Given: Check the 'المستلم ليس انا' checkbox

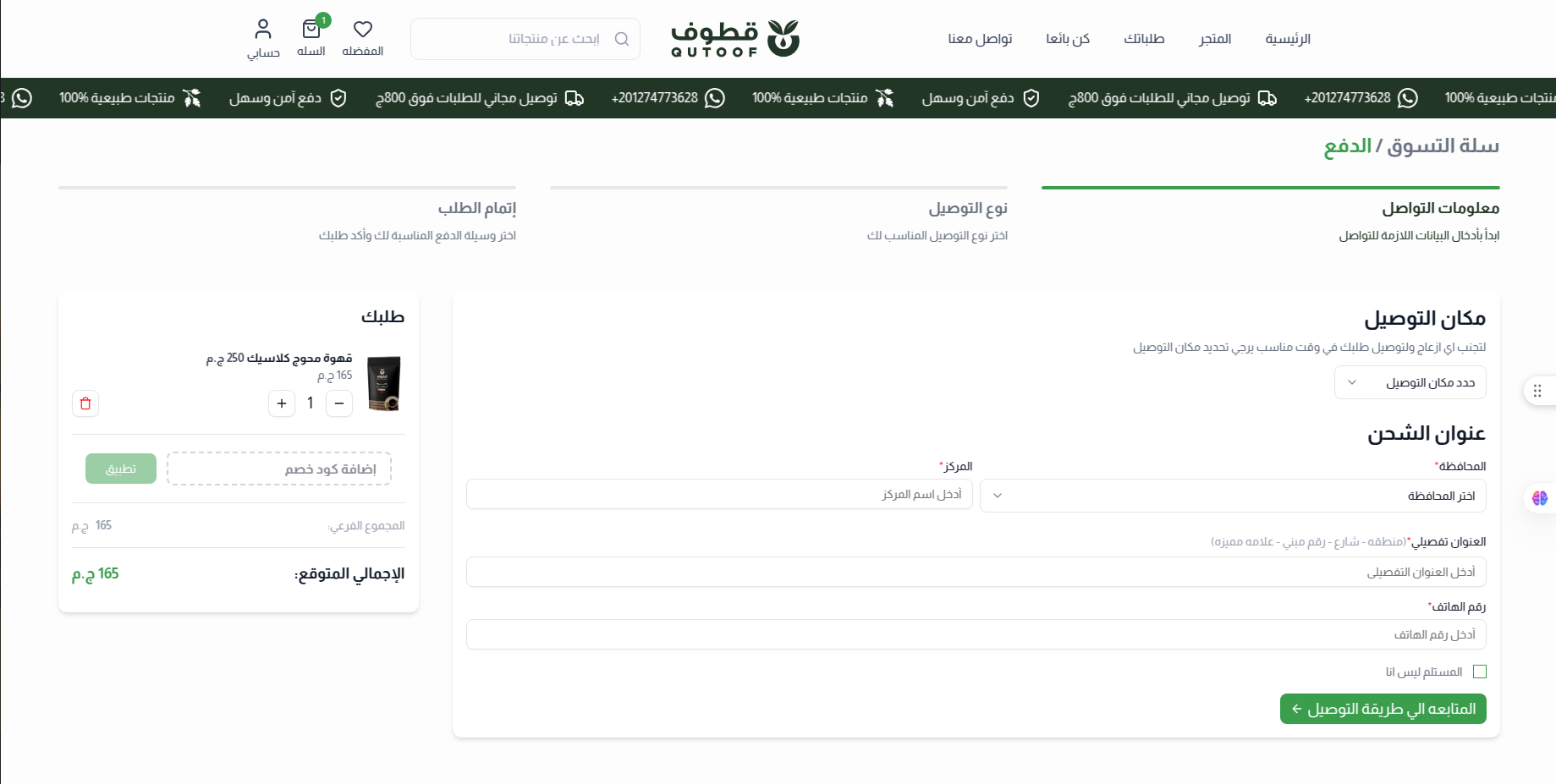Looking at the screenshot, I should click(1480, 672).
